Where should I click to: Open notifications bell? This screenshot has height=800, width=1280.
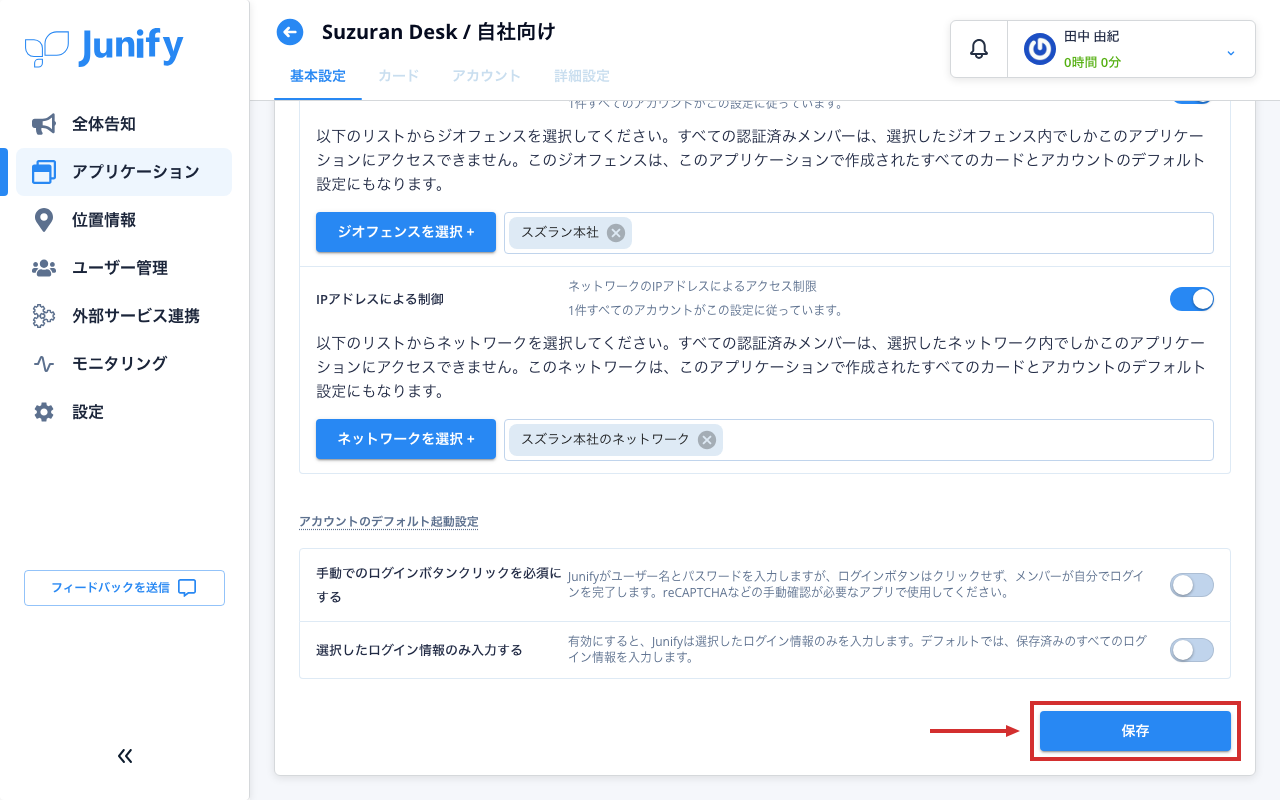pyautogui.click(x=979, y=48)
